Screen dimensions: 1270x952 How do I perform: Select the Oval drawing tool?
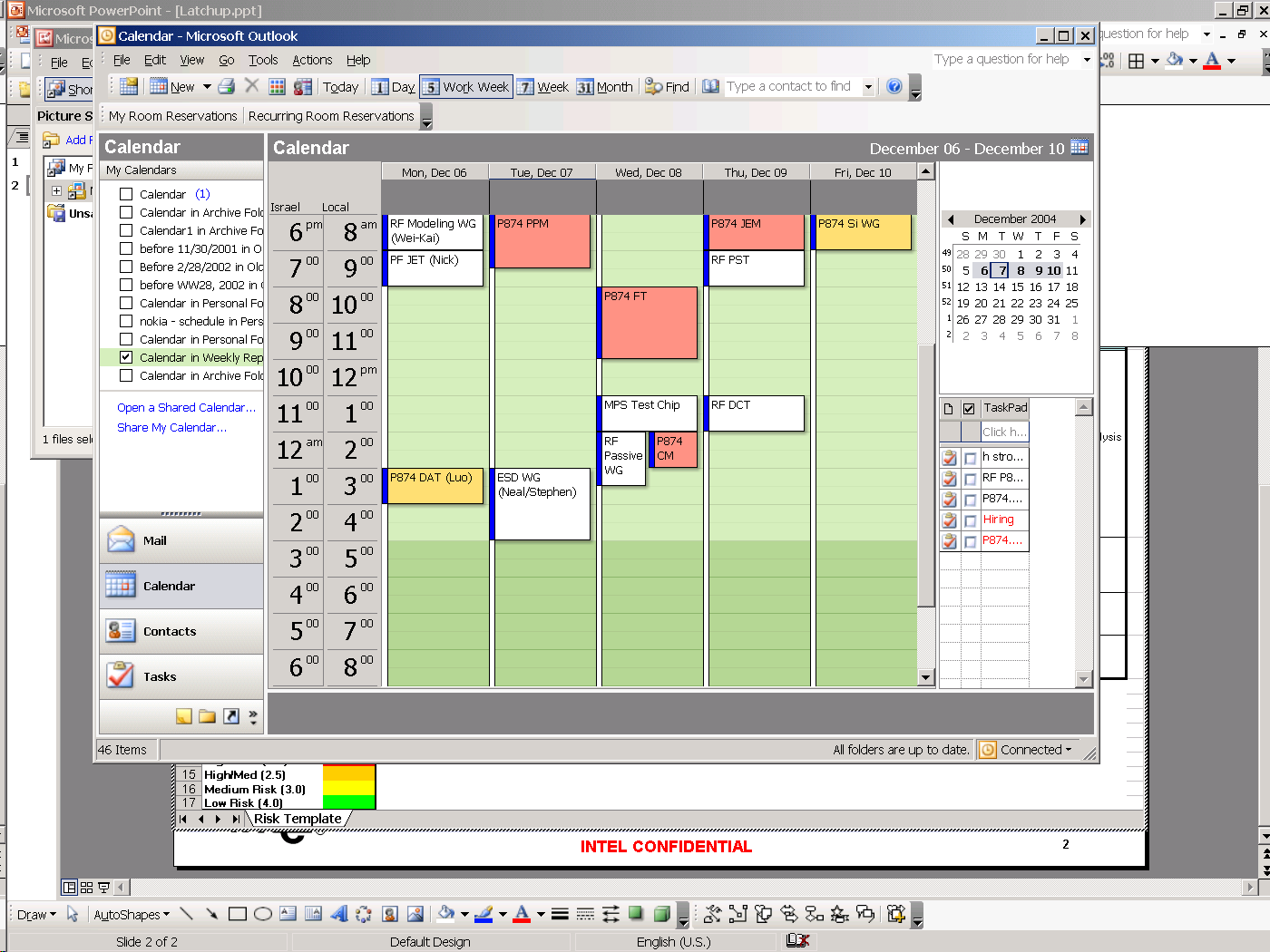click(x=263, y=914)
